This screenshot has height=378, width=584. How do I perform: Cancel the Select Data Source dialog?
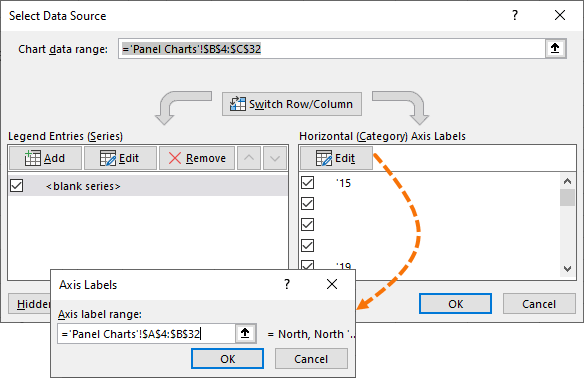click(x=539, y=304)
